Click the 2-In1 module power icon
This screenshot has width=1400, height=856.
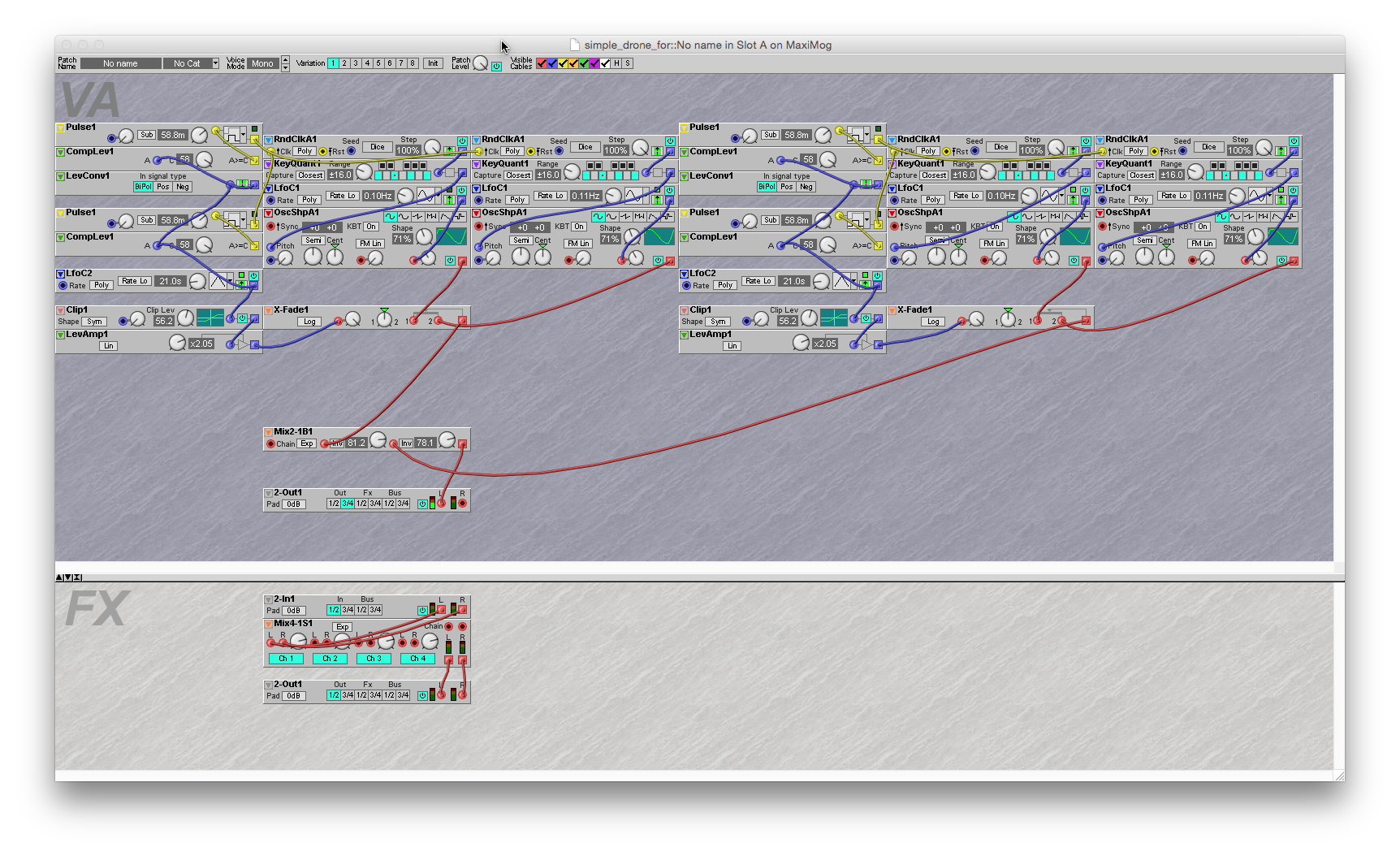(x=422, y=610)
